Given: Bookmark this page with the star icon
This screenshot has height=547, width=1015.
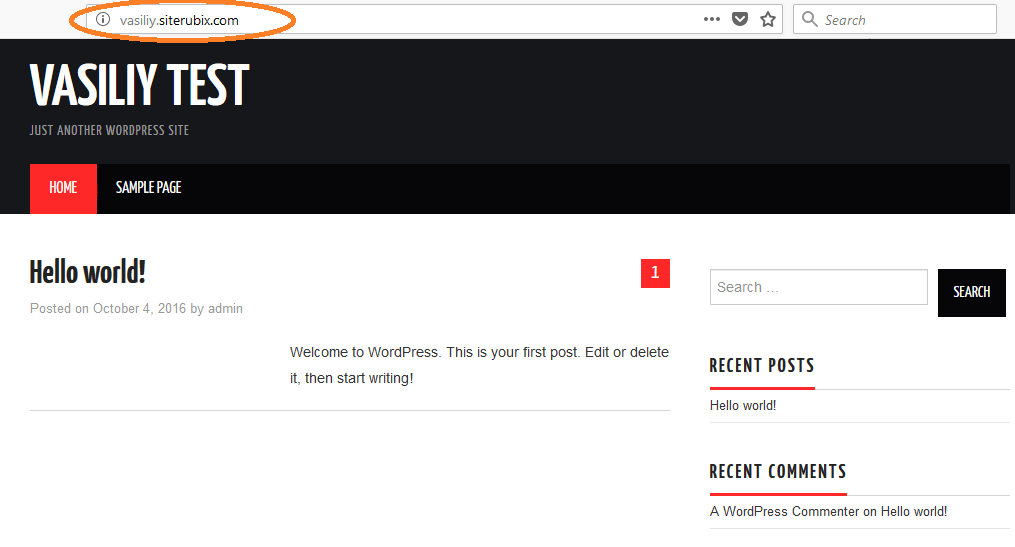Looking at the screenshot, I should pos(768,19).
